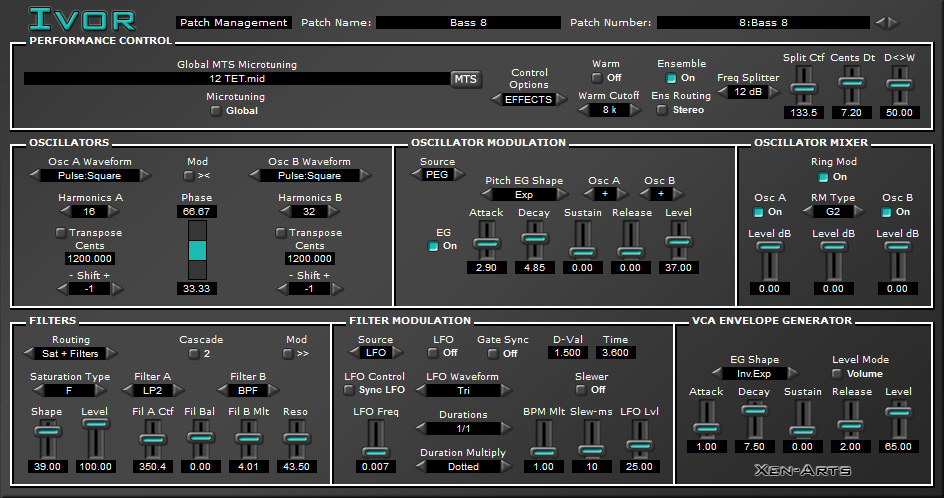
Task: Click the MTS button
Action: point(465,79)
